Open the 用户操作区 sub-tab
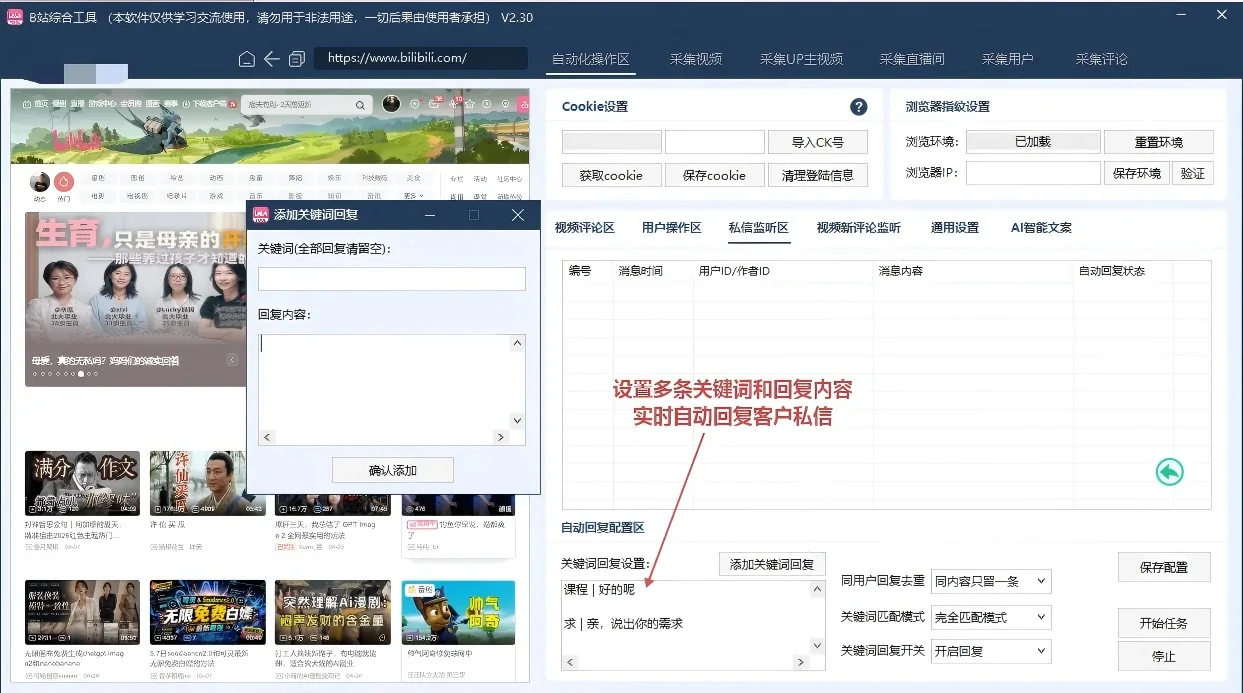 [672, 228]
